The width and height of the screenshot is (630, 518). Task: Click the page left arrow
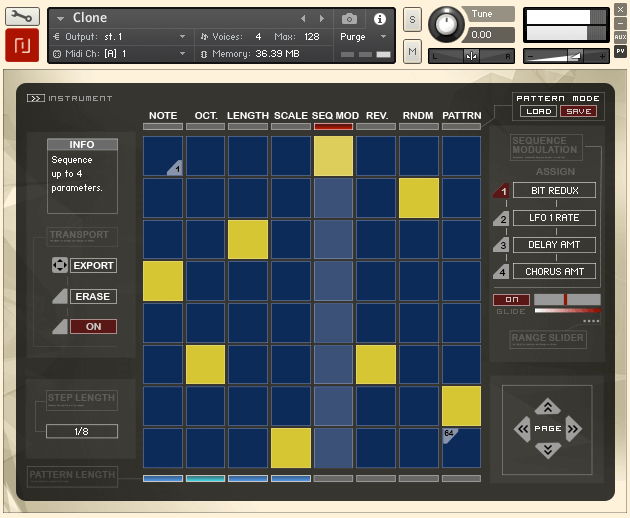tap(522, 429)
